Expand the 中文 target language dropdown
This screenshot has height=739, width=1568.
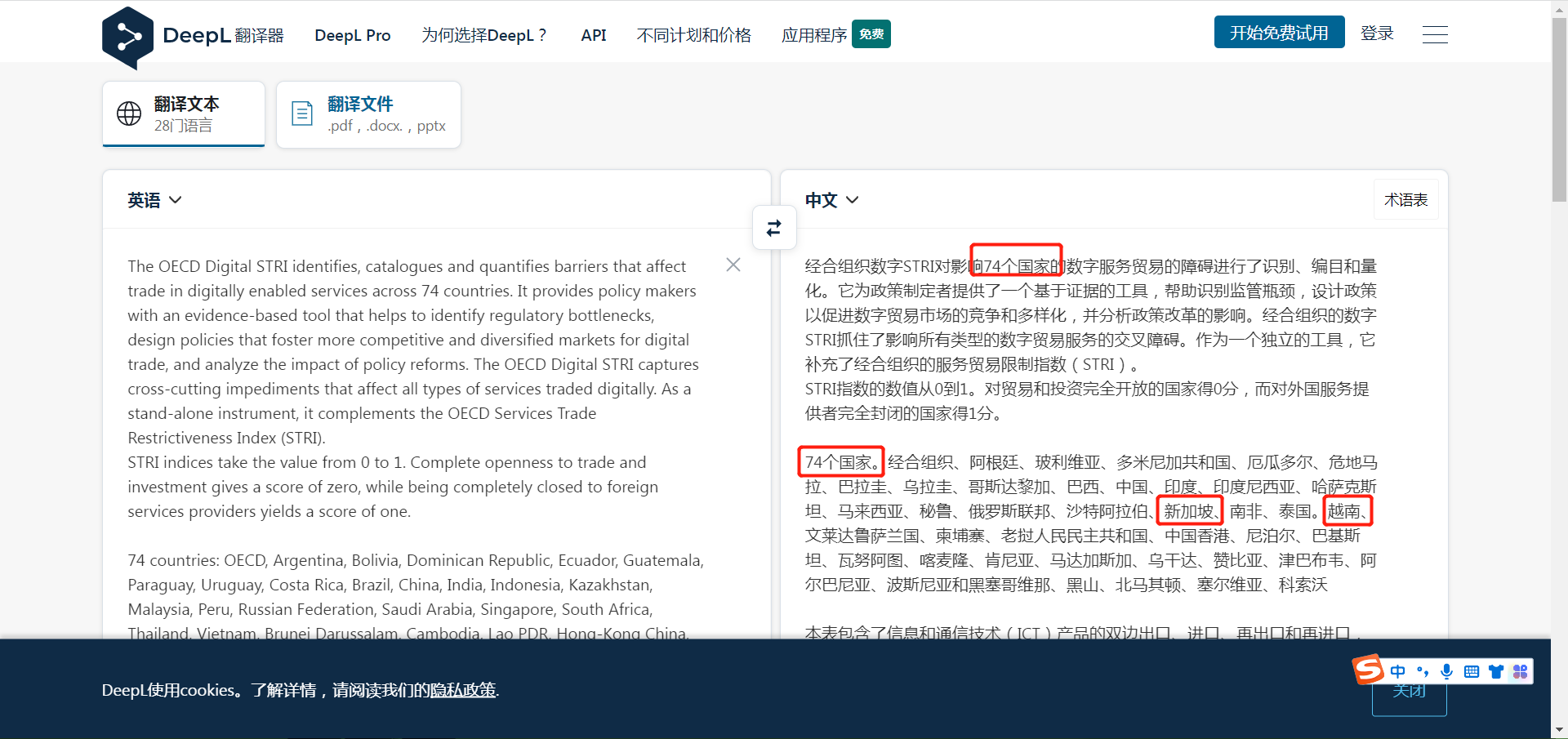click(832, 200)
